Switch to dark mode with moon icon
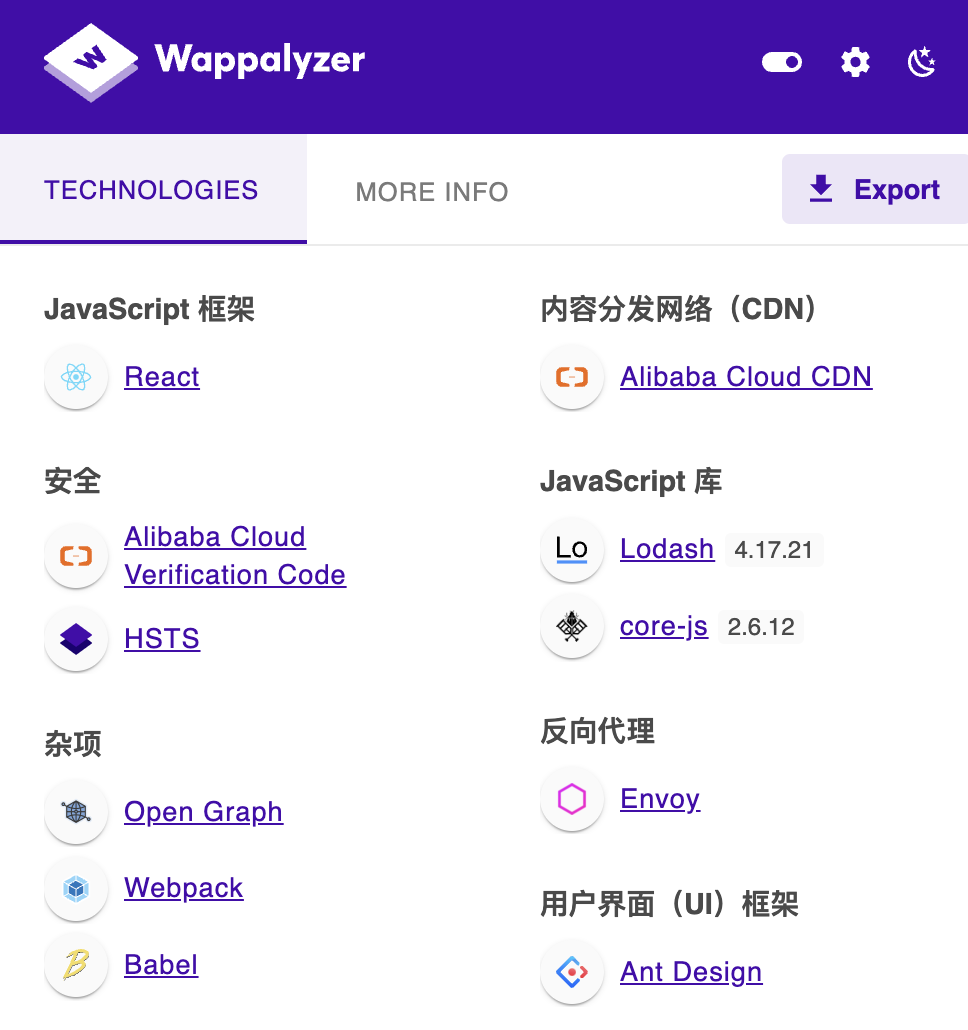968x1030 pixels. click(921, 62)
